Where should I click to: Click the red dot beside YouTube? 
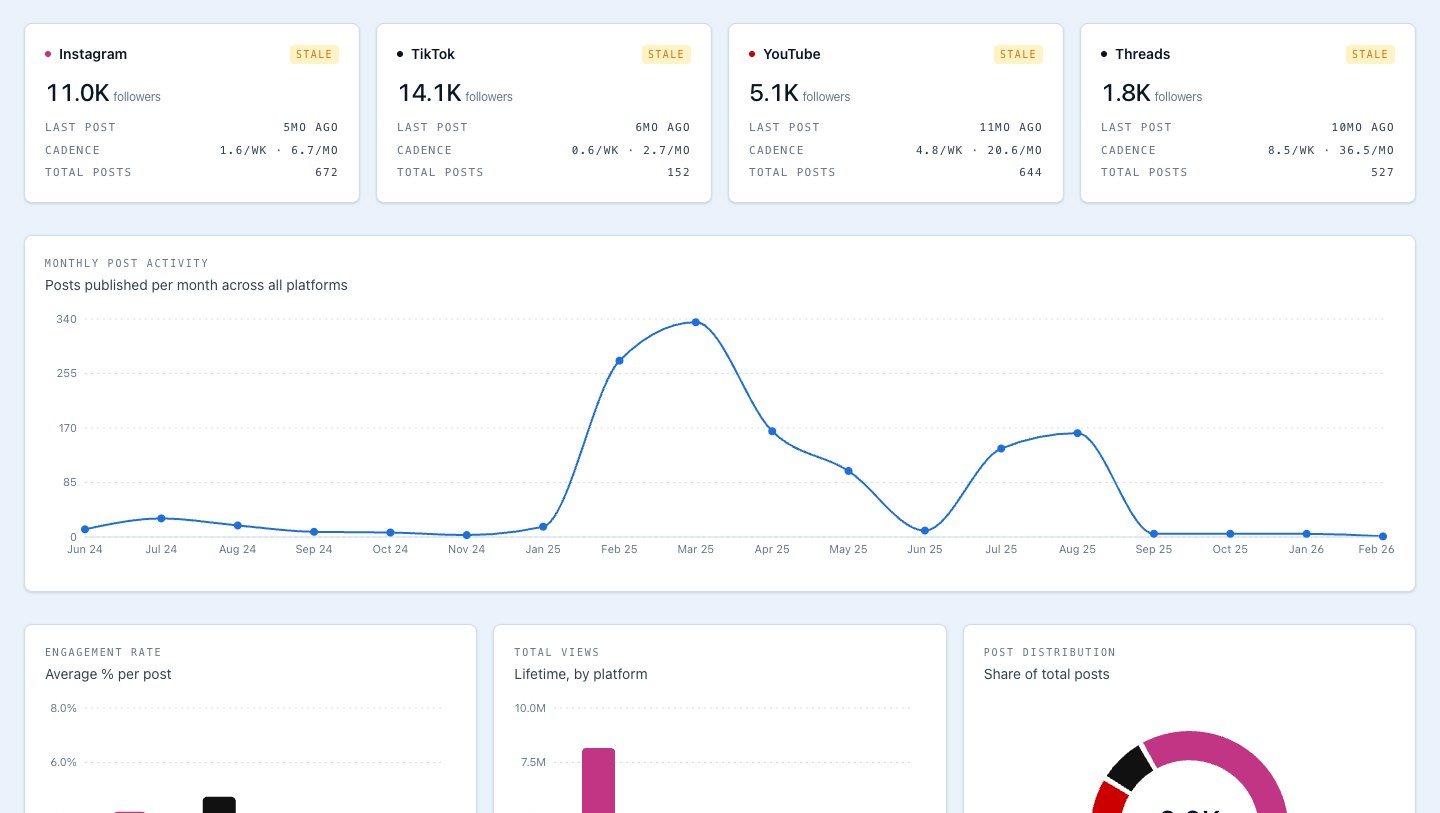pyautogui.click(x=752, y=54)
